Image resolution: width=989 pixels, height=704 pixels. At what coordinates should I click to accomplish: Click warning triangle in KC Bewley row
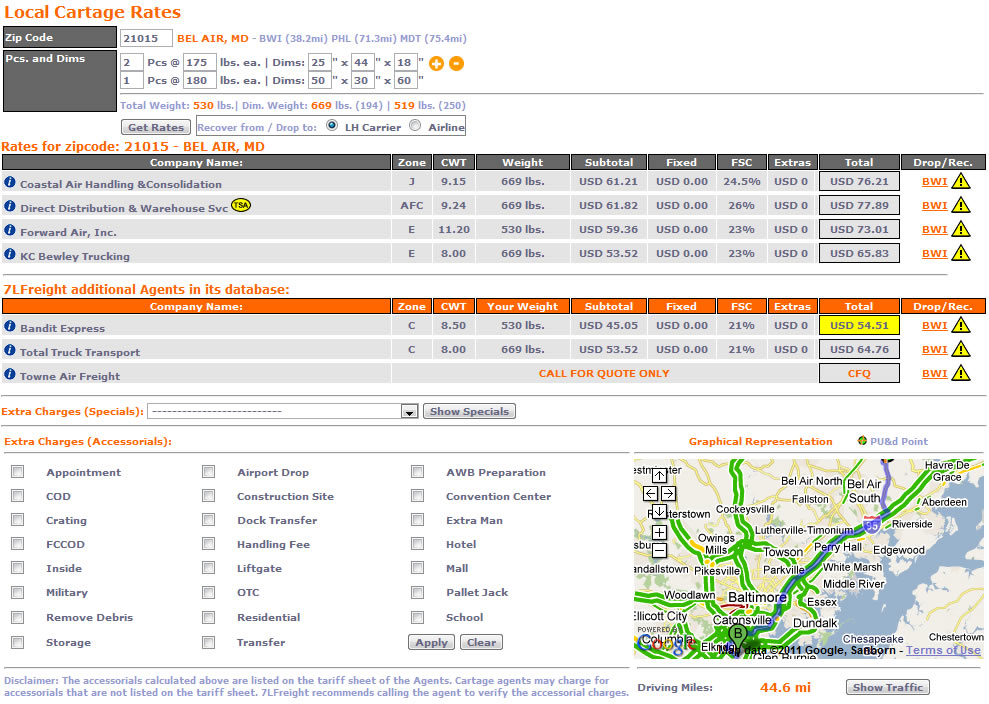pyautogui.click(x=961, y=253)
